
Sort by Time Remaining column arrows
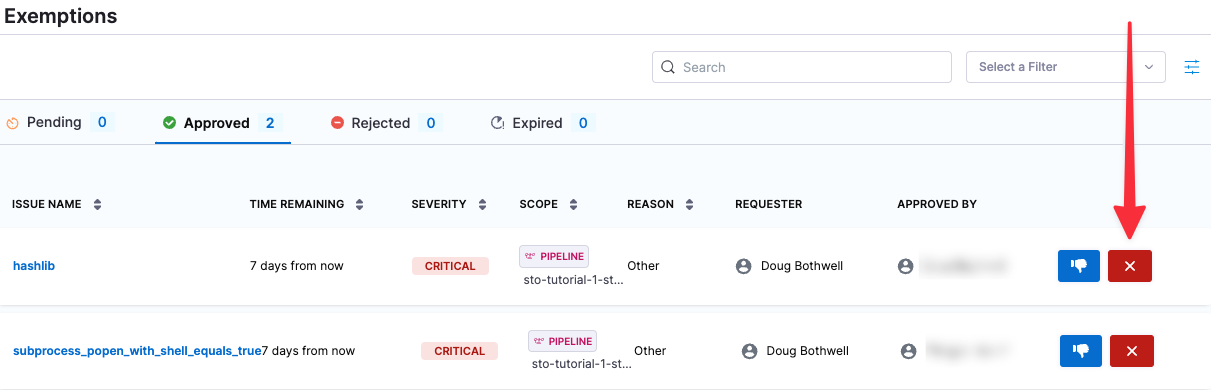[x=359, y=204]
